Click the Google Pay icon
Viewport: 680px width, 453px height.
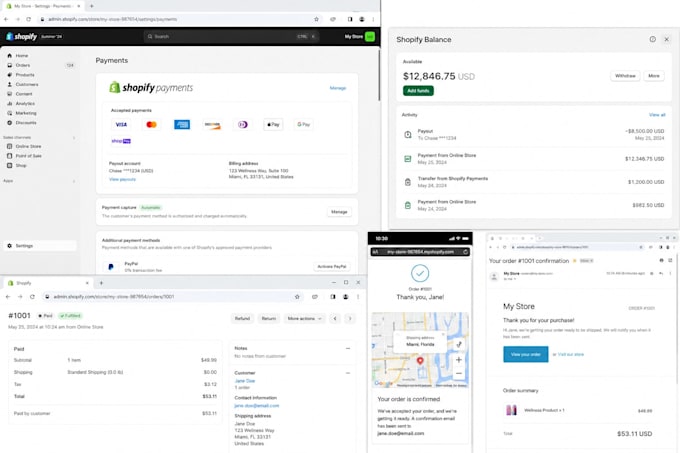(303, 124)
